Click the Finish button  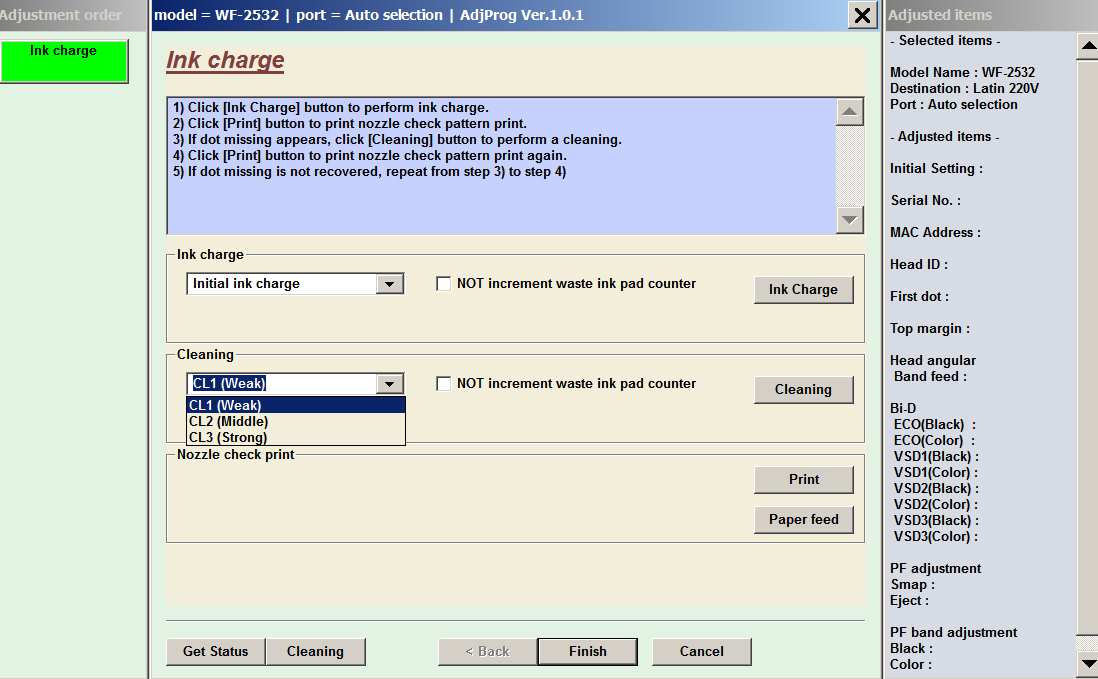tap(588, 652)
